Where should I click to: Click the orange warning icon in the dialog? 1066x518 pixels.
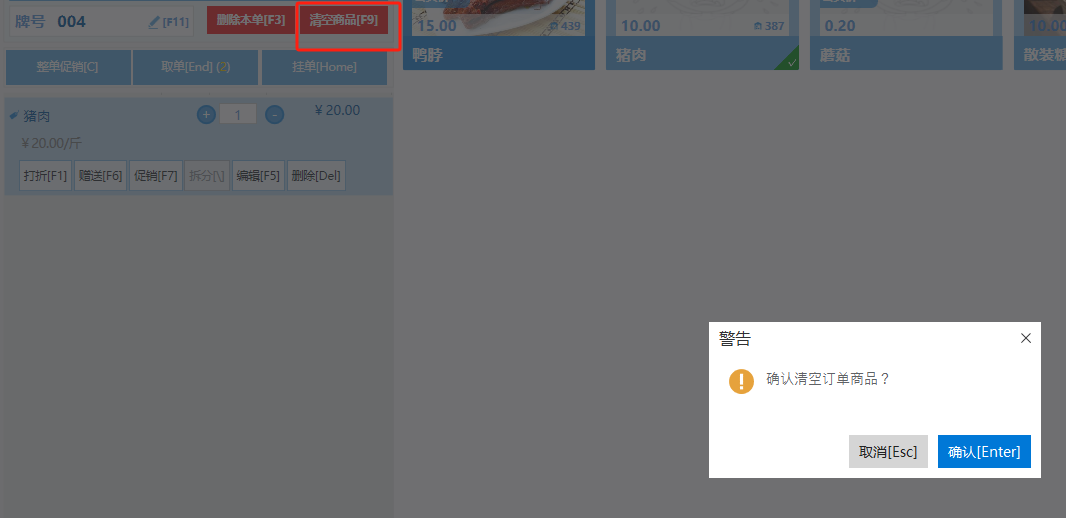click(x=741, y=381)
